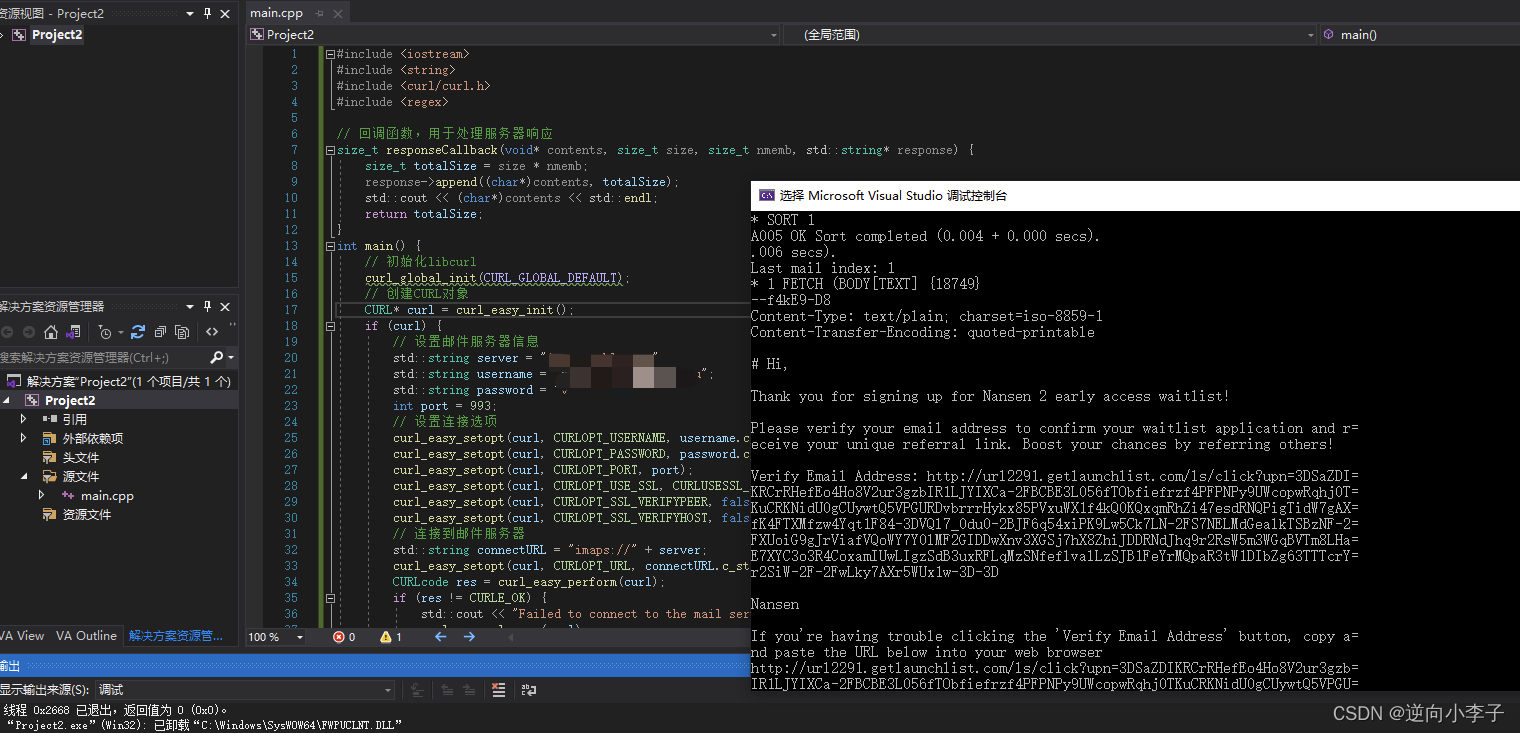Click the warning count icon showing 1
This screenshot has height=733, width=1520.
click(386, 636)
